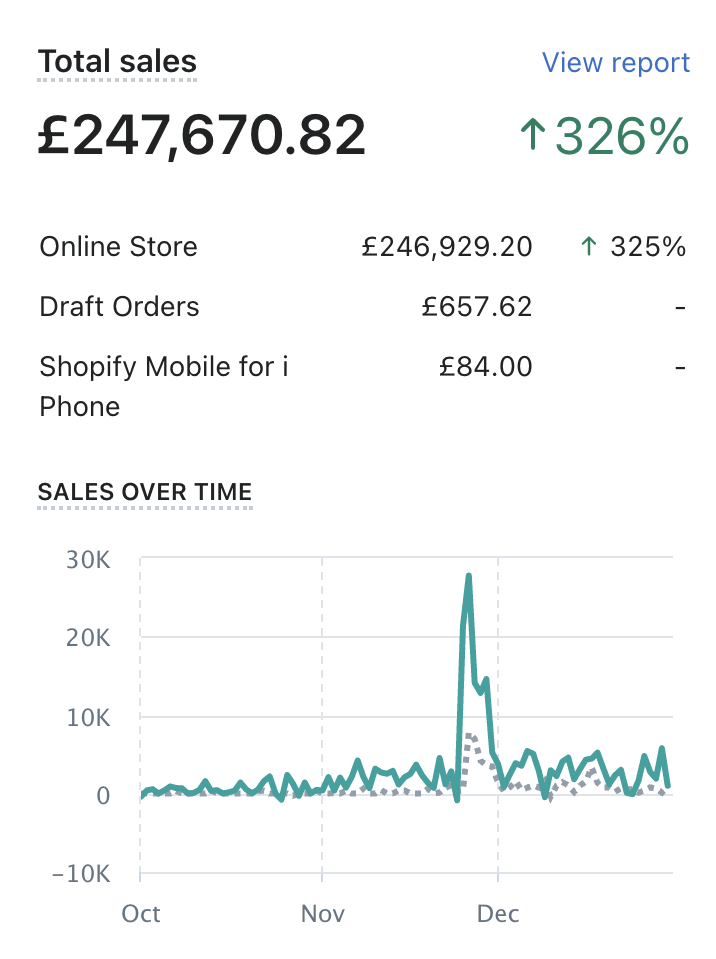
Task: Click the £657.62 Draft Orders amount
Action: pyautogui.click(x=477, y=307)
